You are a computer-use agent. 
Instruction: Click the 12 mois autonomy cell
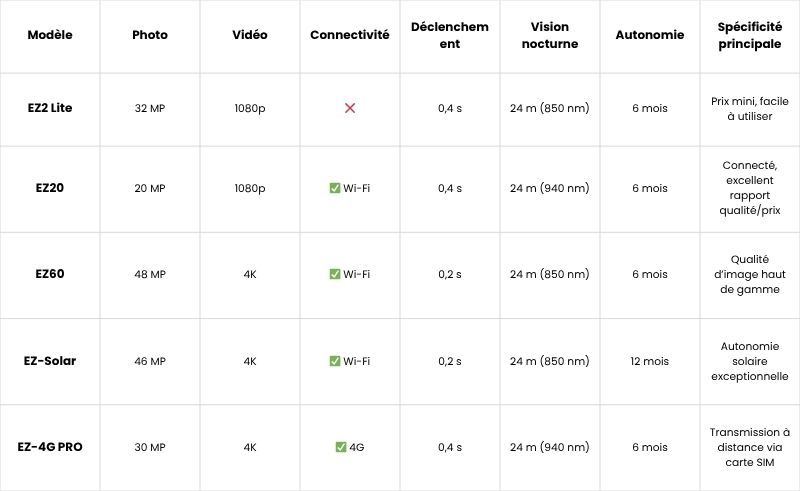point(649,361)
